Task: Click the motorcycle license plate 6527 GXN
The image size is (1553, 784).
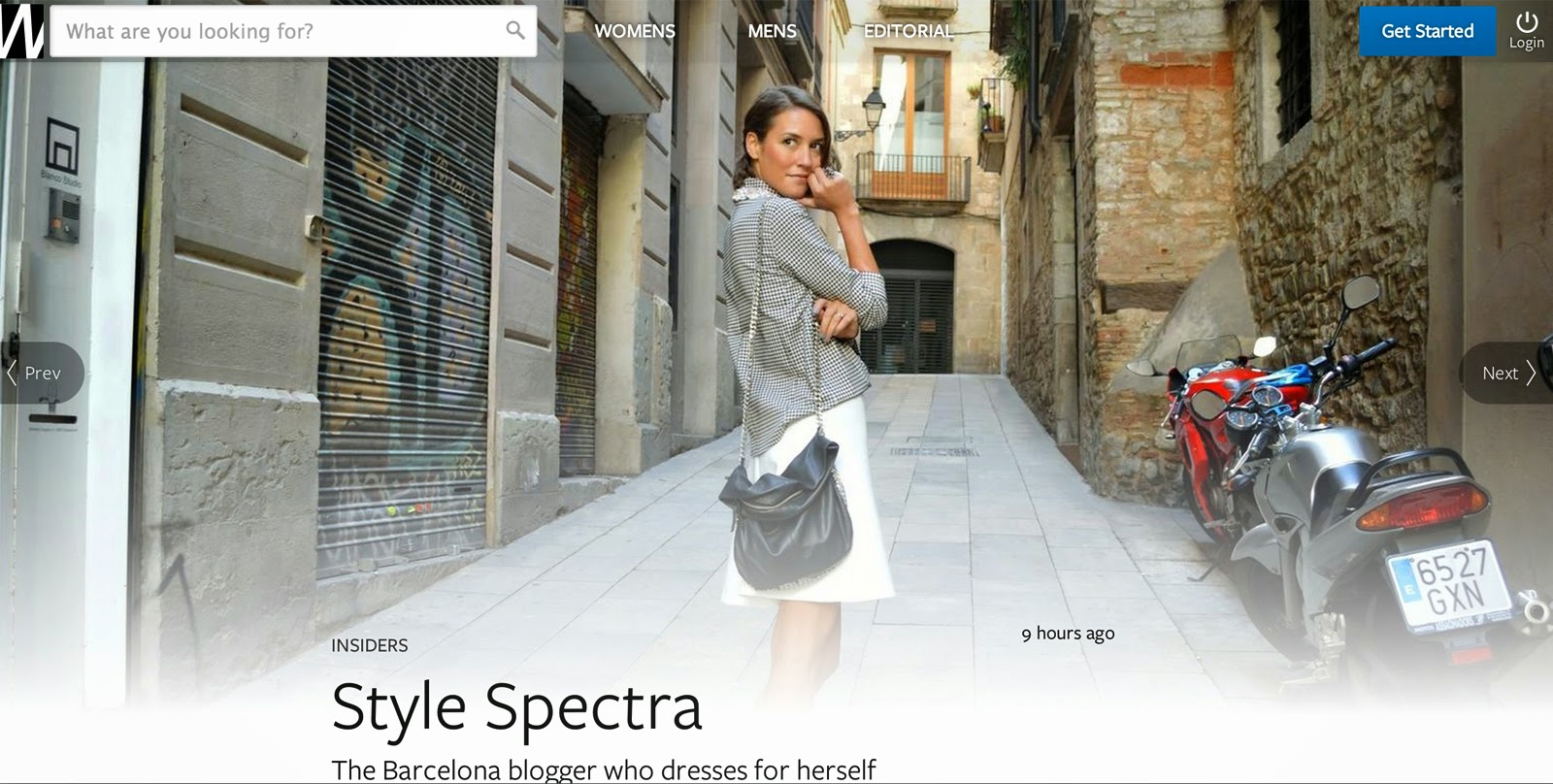Action: click(x=1450, y=585)
